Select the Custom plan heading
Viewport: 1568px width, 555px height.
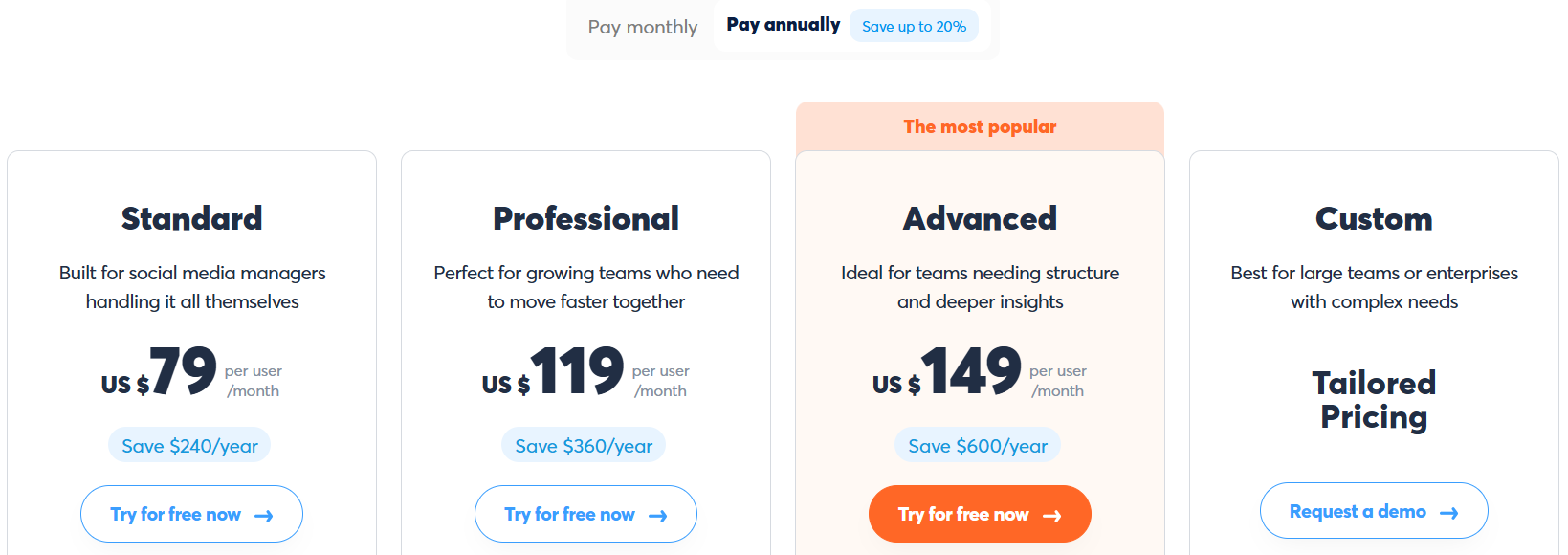click(1374, 219)
